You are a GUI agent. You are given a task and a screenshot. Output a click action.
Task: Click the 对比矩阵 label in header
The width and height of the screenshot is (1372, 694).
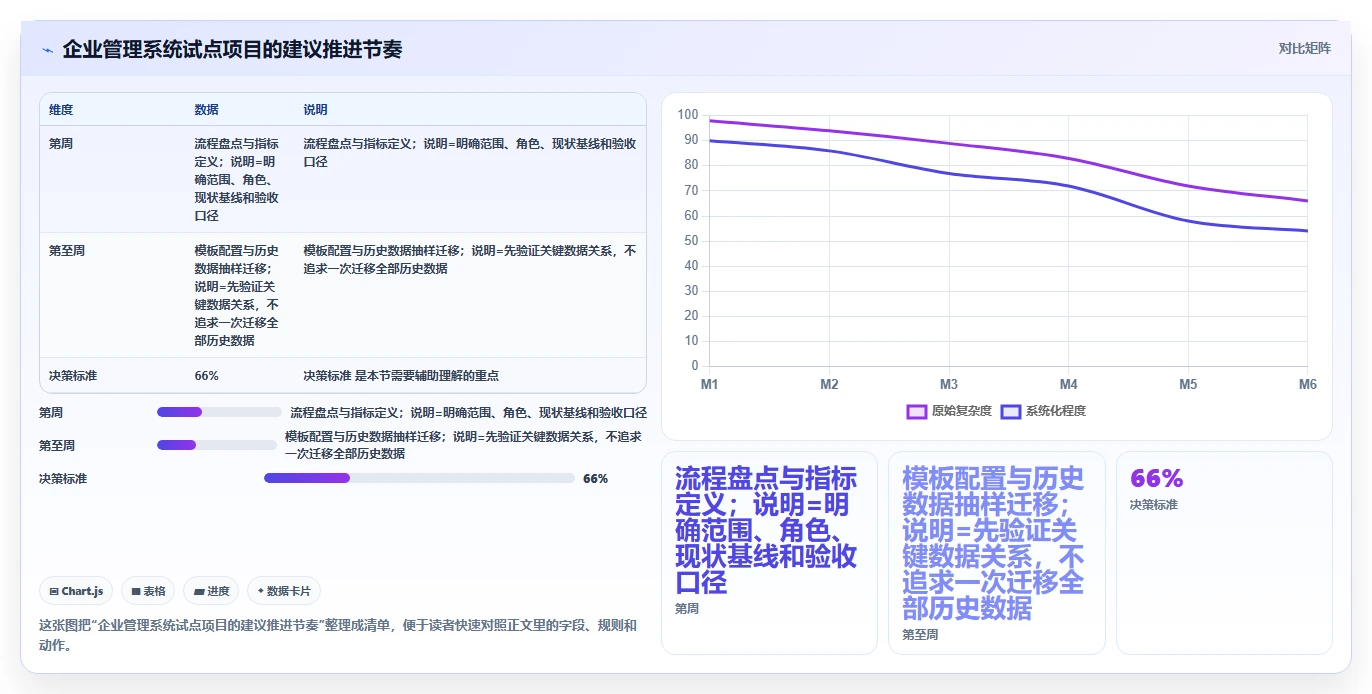[x=1304, y=48]
